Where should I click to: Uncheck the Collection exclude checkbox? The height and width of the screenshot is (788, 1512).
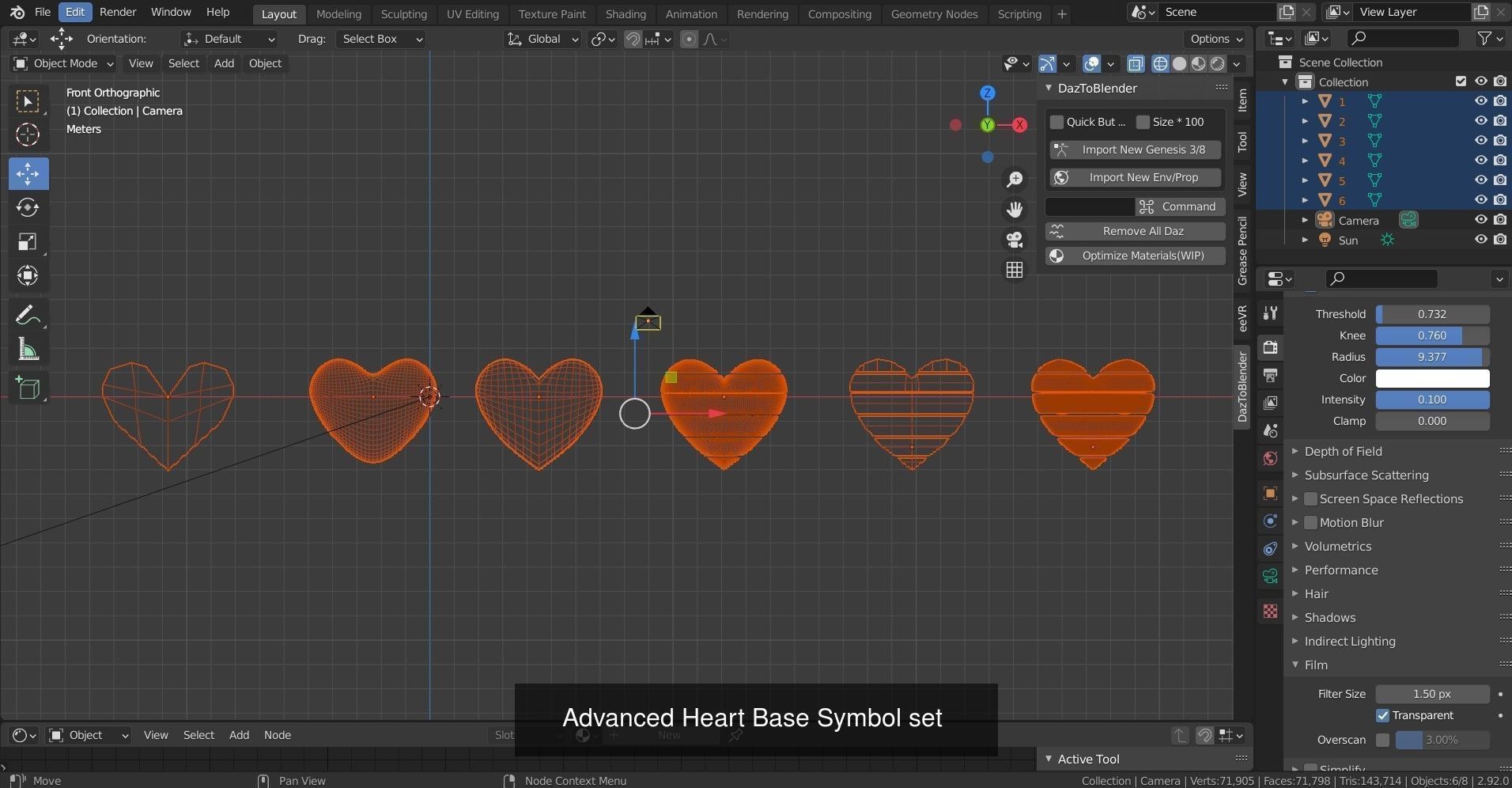pyautogui.click(x=1461, y=81)
